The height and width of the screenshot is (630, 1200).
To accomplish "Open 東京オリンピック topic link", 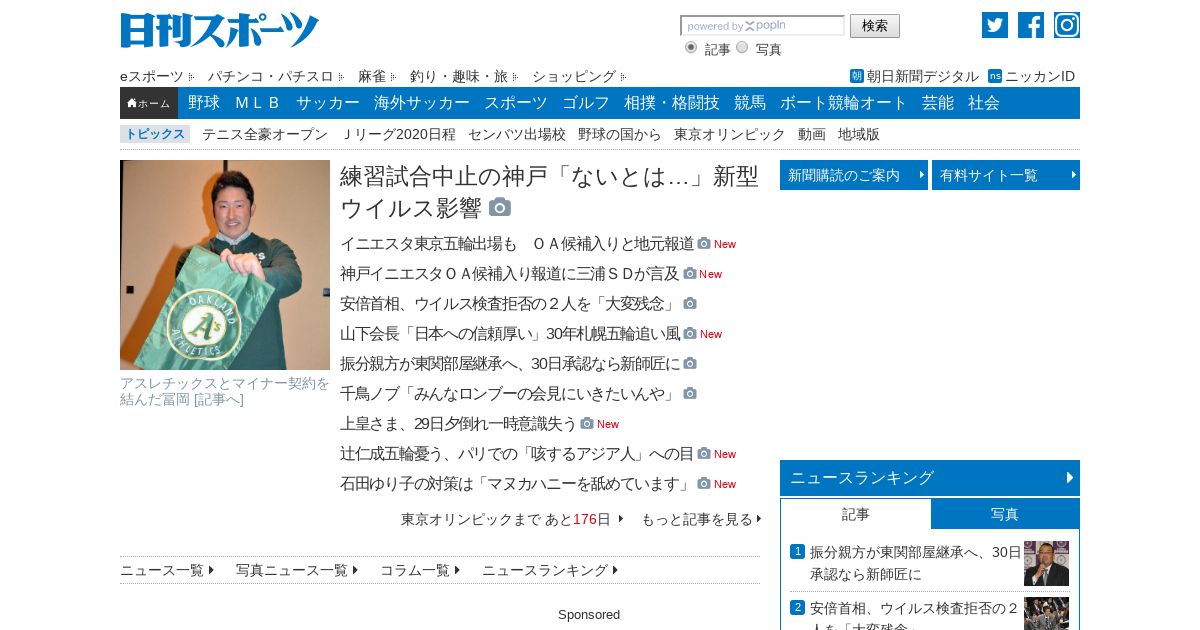I will coord(730,134).
